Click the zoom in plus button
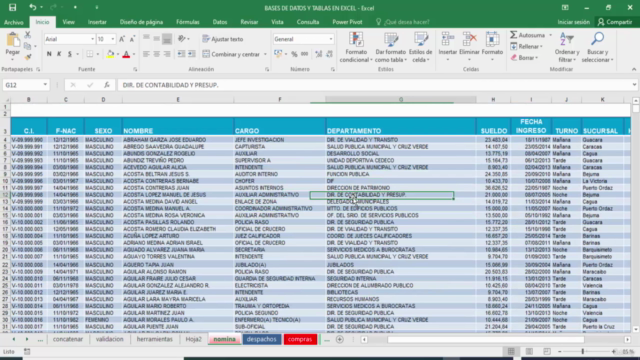Screen dimensions: 640x360 [614, 351]
